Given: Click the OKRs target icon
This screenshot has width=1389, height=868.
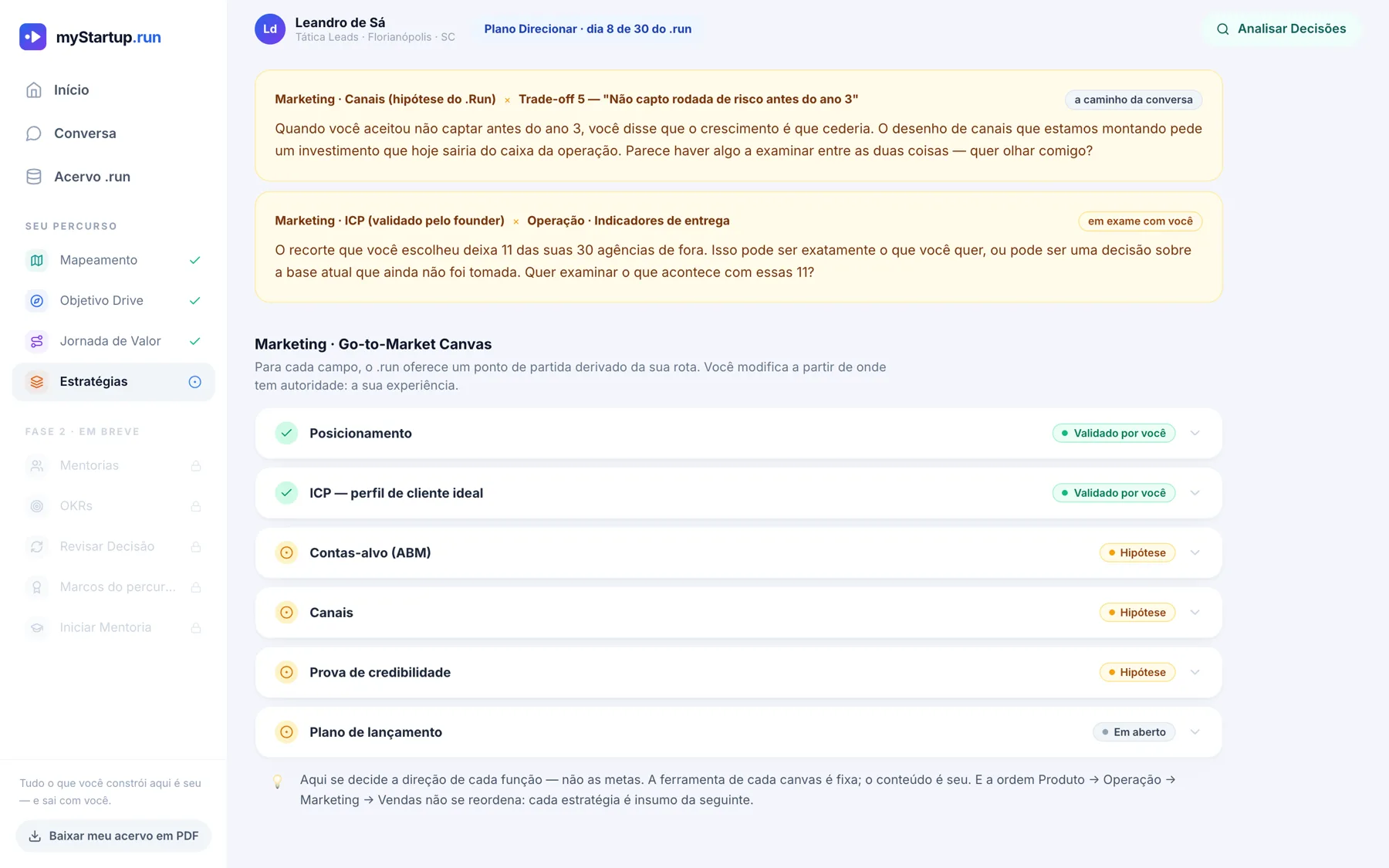Looking at the screenshot, I should [x=36, y=506].
